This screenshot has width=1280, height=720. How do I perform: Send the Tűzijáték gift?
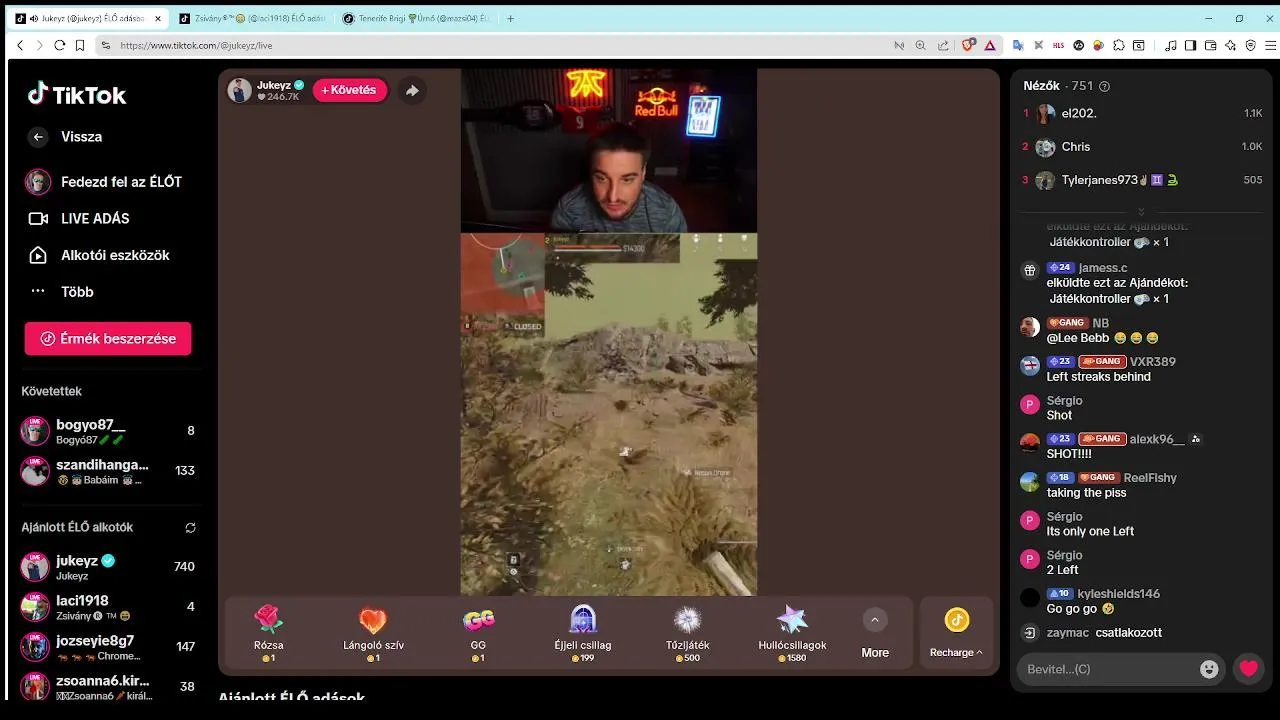click(x=687, y=634)
